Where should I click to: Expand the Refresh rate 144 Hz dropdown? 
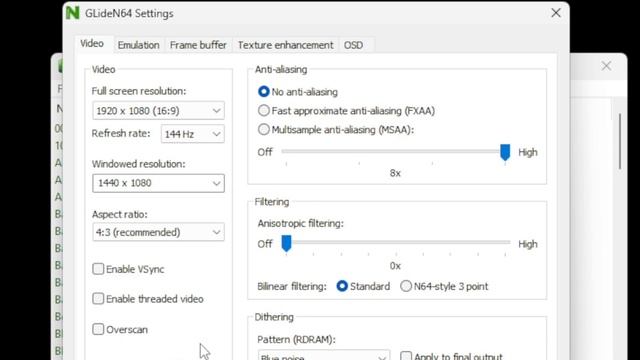193,134
